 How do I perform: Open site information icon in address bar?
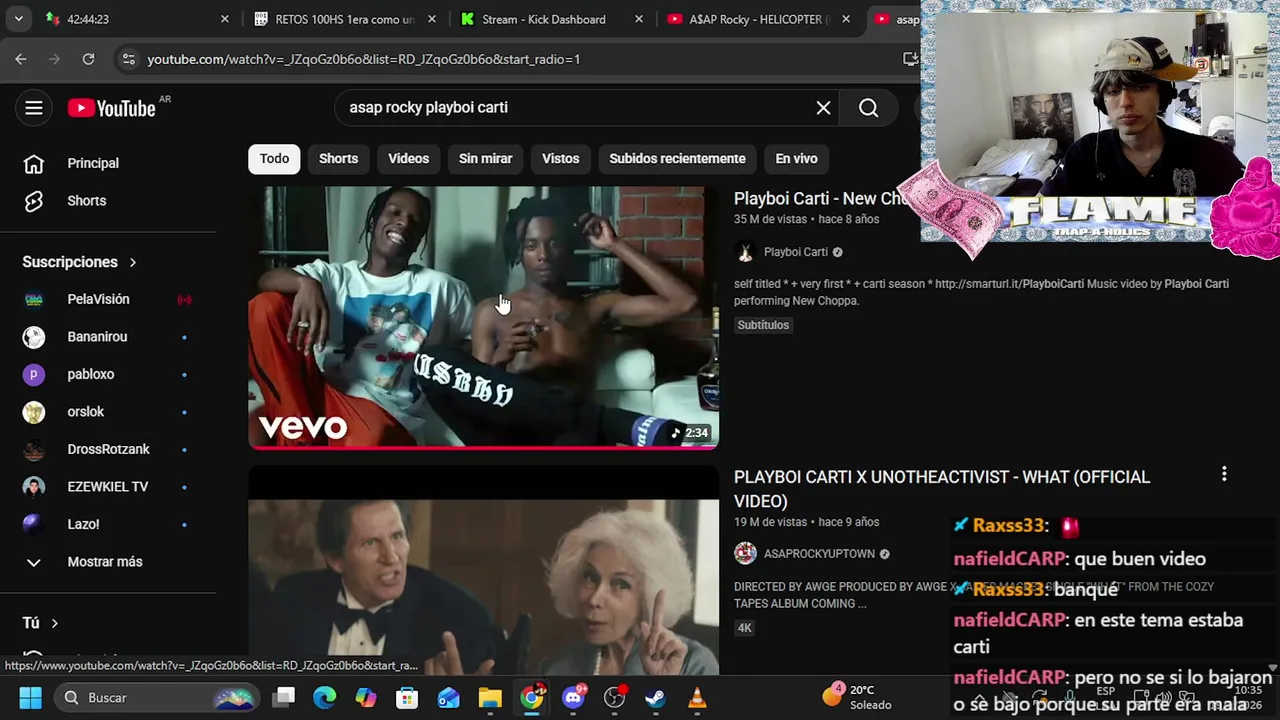coord(128,59)
